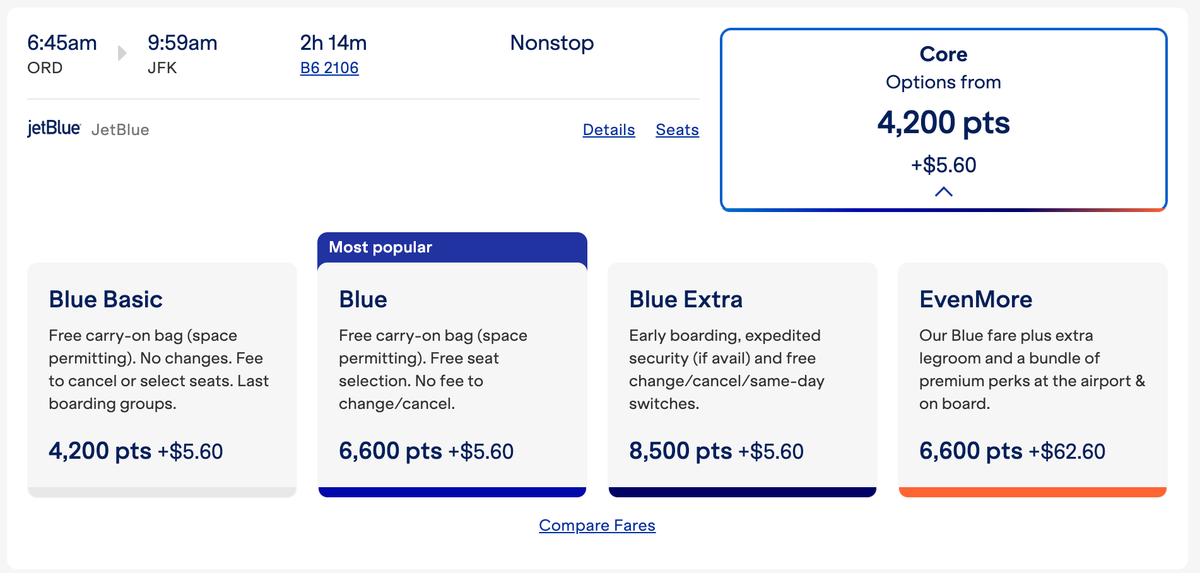Choose the Most popular Blue fare

coord(452,375)
